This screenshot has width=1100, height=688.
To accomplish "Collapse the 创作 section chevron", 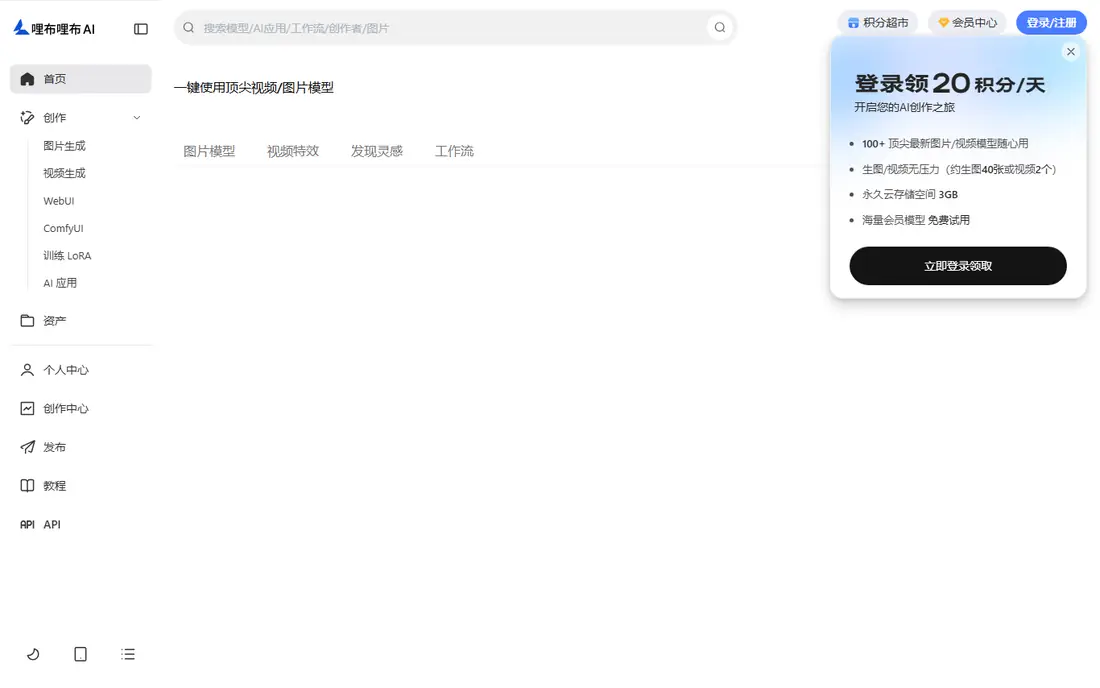I will (x=137, y=118).
